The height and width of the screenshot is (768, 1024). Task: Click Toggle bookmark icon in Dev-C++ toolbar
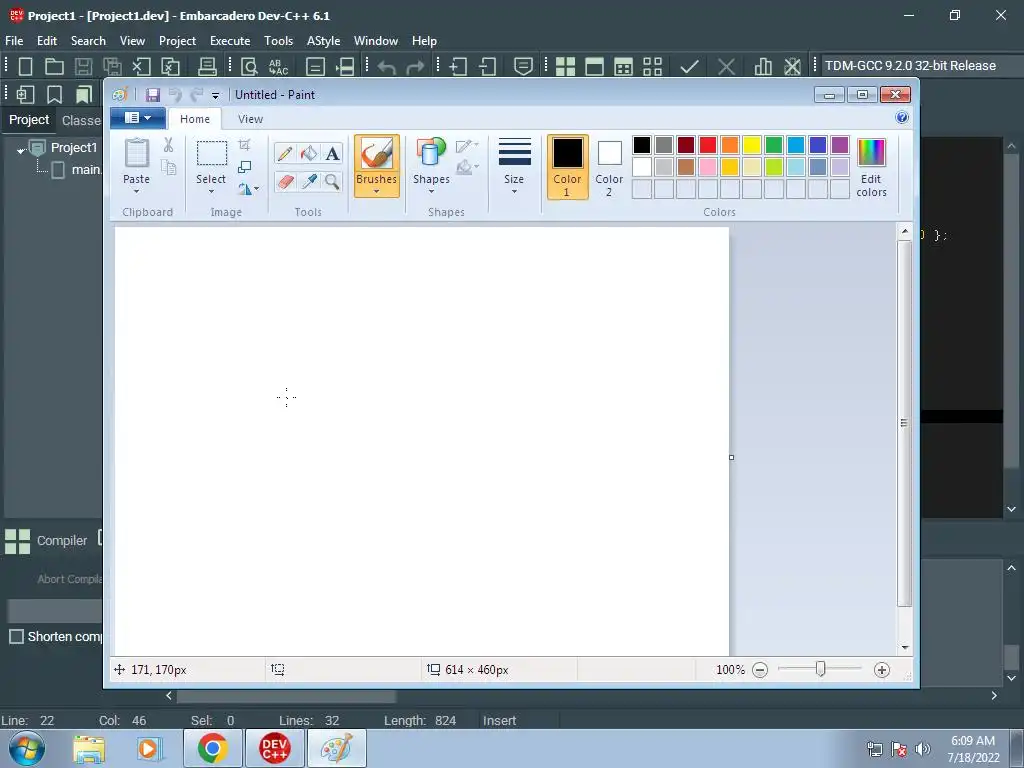pos(54,95)
